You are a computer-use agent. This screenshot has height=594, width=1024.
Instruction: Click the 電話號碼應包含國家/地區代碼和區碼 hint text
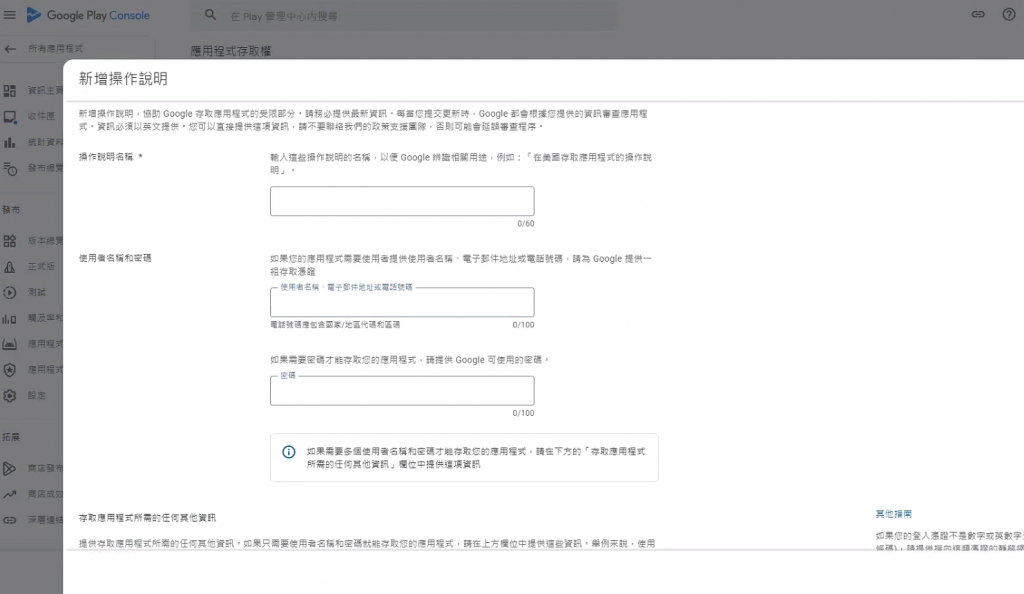pos(335,325)
